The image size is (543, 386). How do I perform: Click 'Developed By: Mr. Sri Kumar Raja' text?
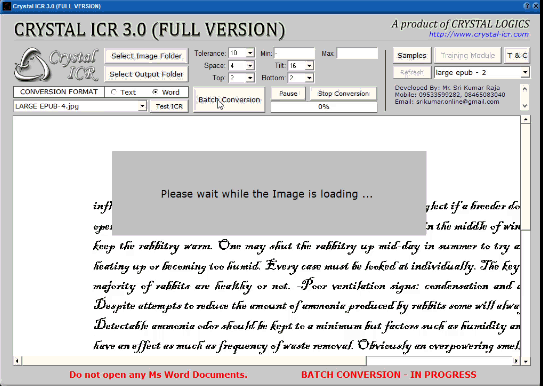(447, 88)
